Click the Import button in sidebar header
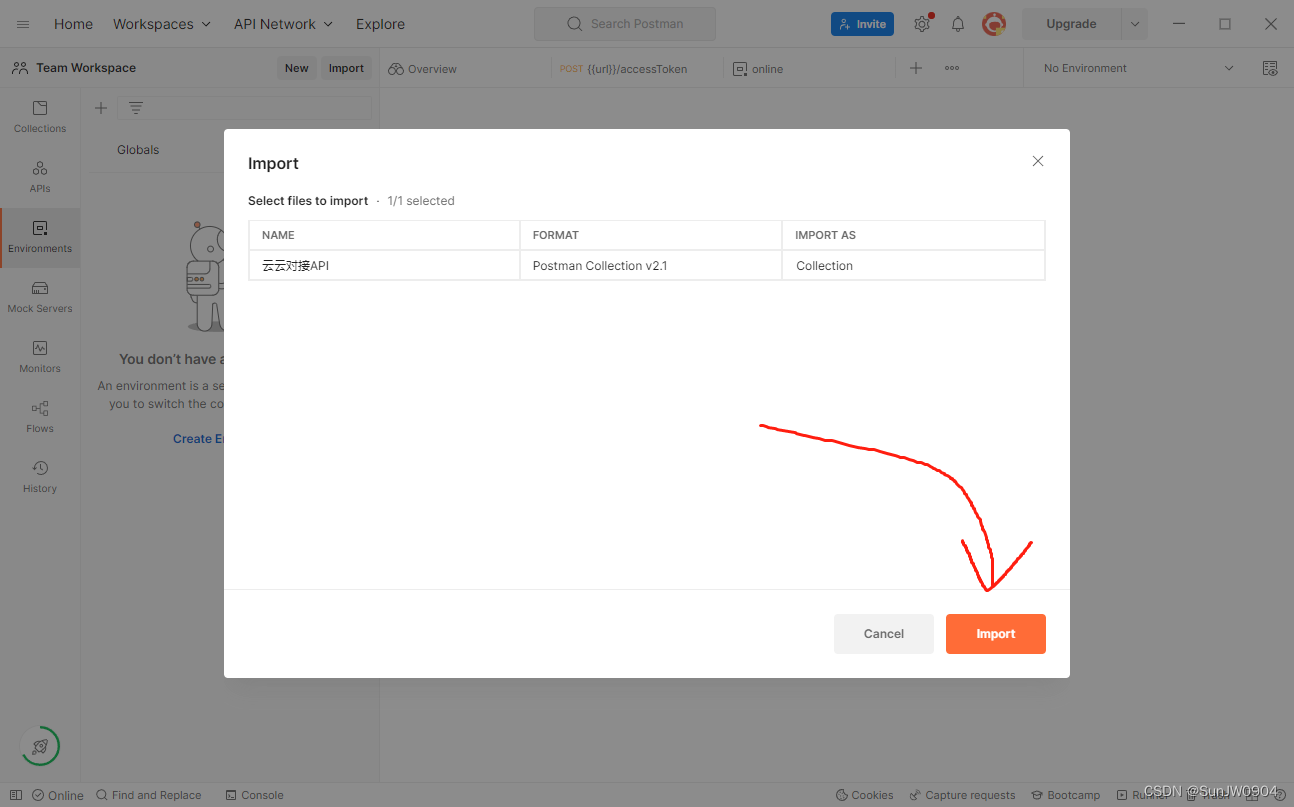The height and width of the screenshot is (807, 1294). (x=346, y=68)
